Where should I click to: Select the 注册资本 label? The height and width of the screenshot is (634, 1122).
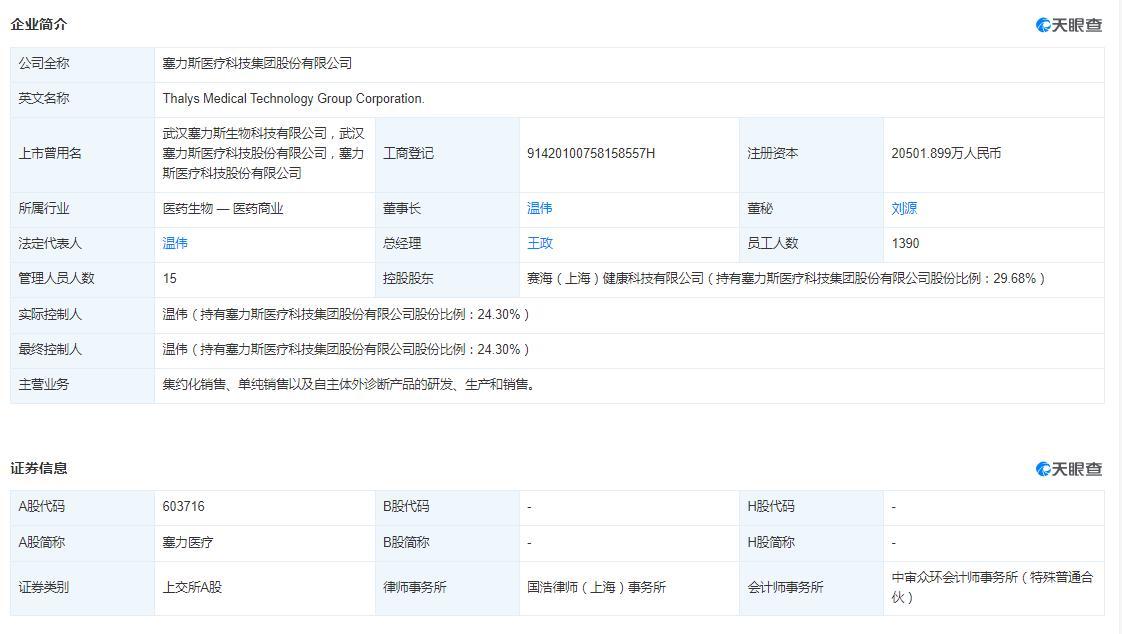773,153
